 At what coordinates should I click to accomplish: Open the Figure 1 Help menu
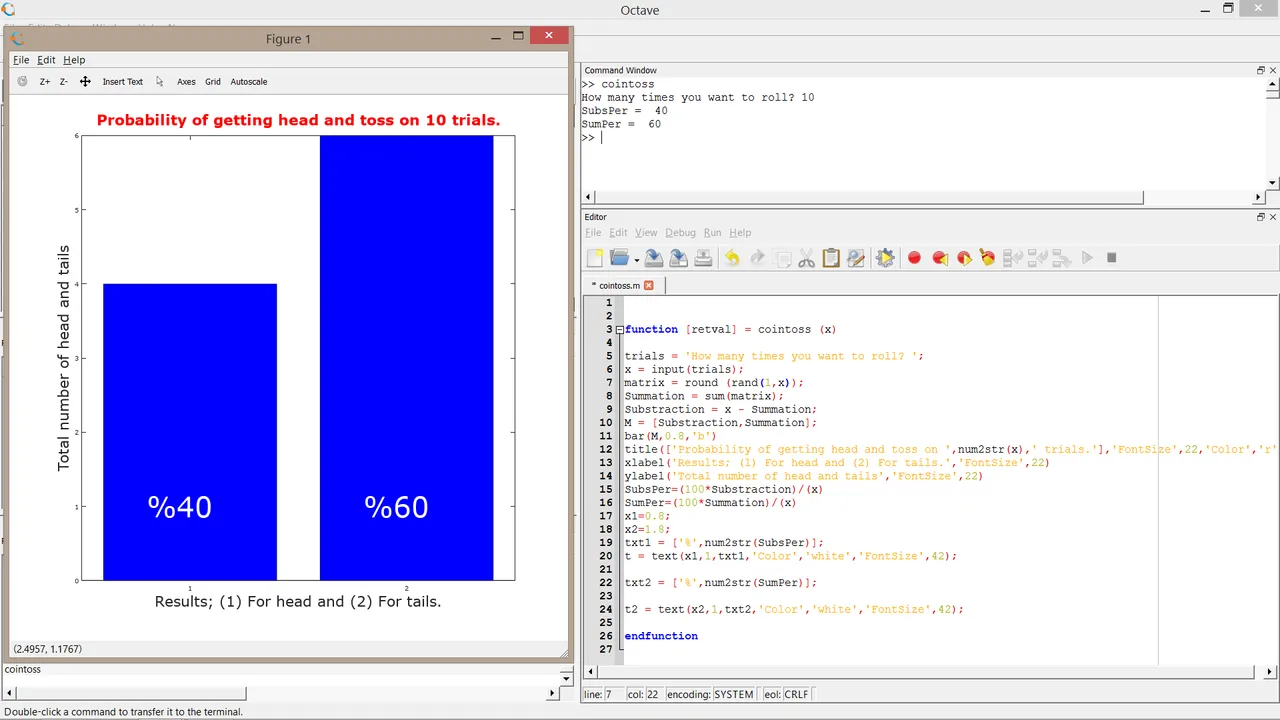point(74,60)
